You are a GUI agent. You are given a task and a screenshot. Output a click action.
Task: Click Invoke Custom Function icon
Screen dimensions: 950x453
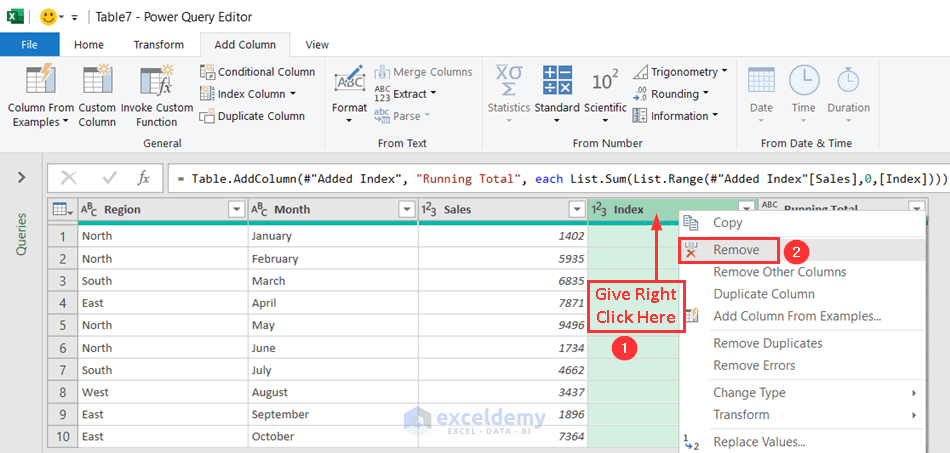[x=157, y=80]
